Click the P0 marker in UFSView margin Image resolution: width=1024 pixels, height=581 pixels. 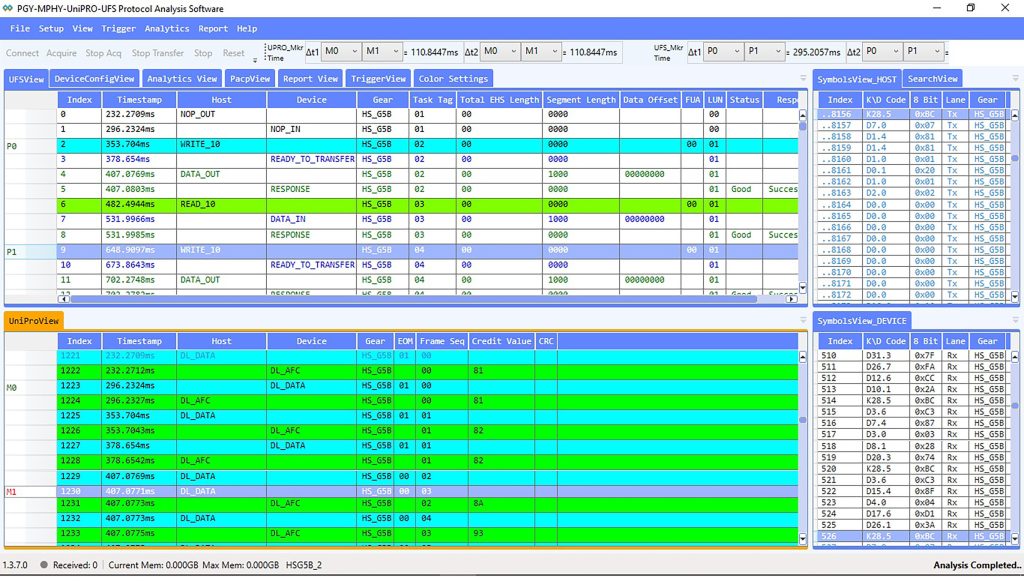pos(11,146)
